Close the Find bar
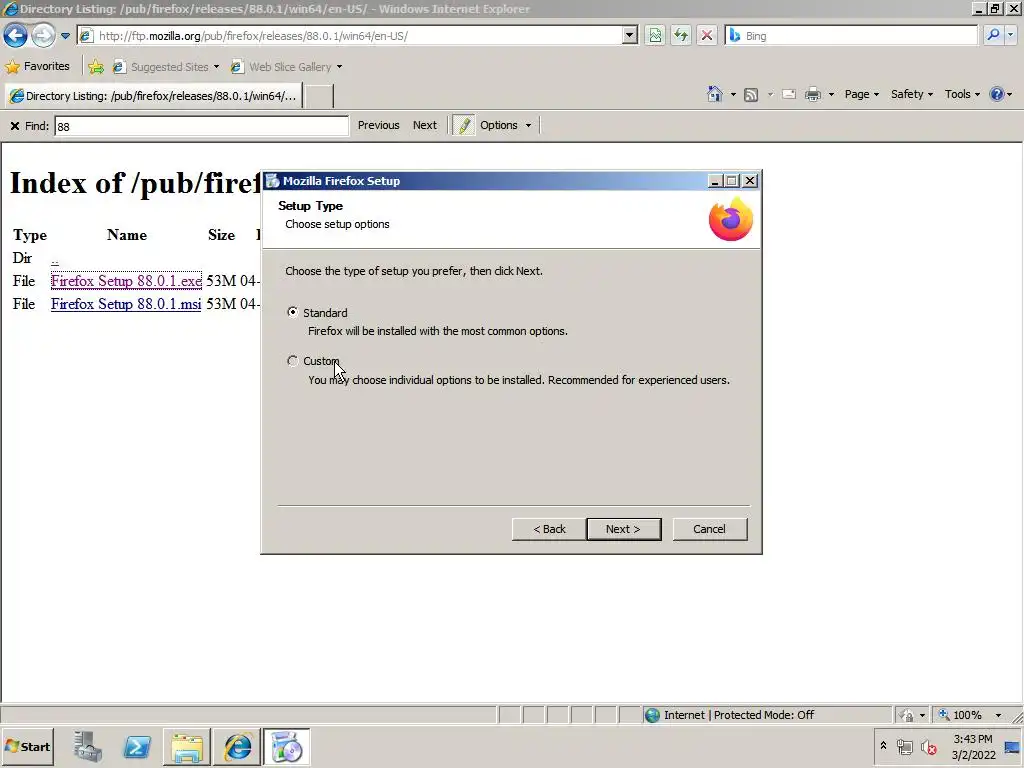 click(x=14, y=125)
